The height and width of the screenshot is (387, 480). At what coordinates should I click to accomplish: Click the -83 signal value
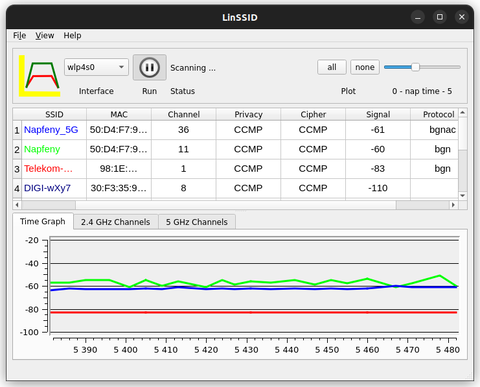click(378, 169)
